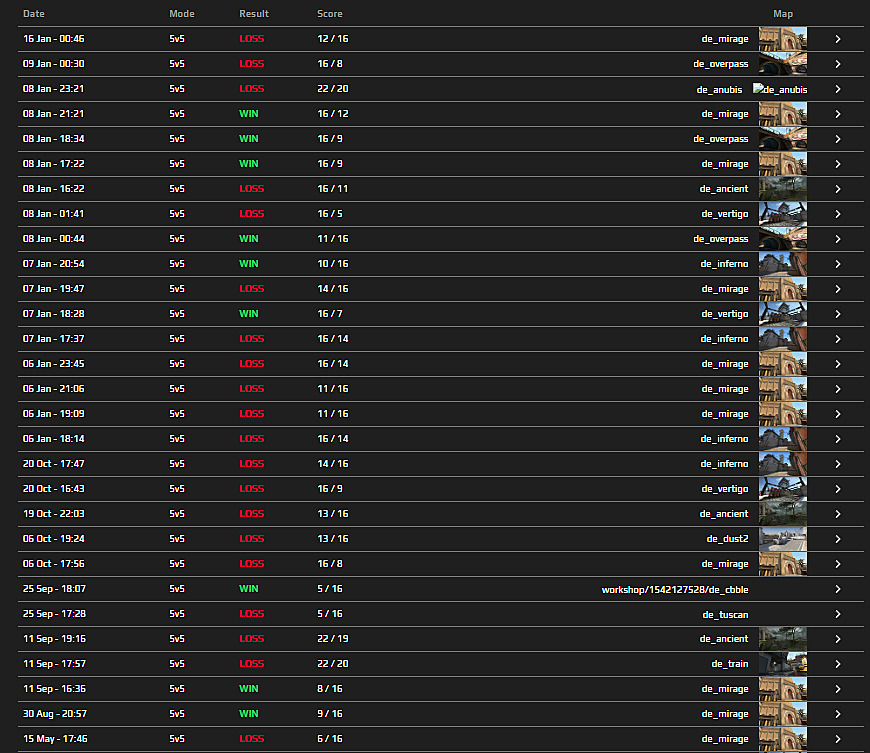Image resolution: width=870 pixels, height=753 pixels.
Task: Click the Score column header
Action: pyautogui.click(x=329, y=14)
